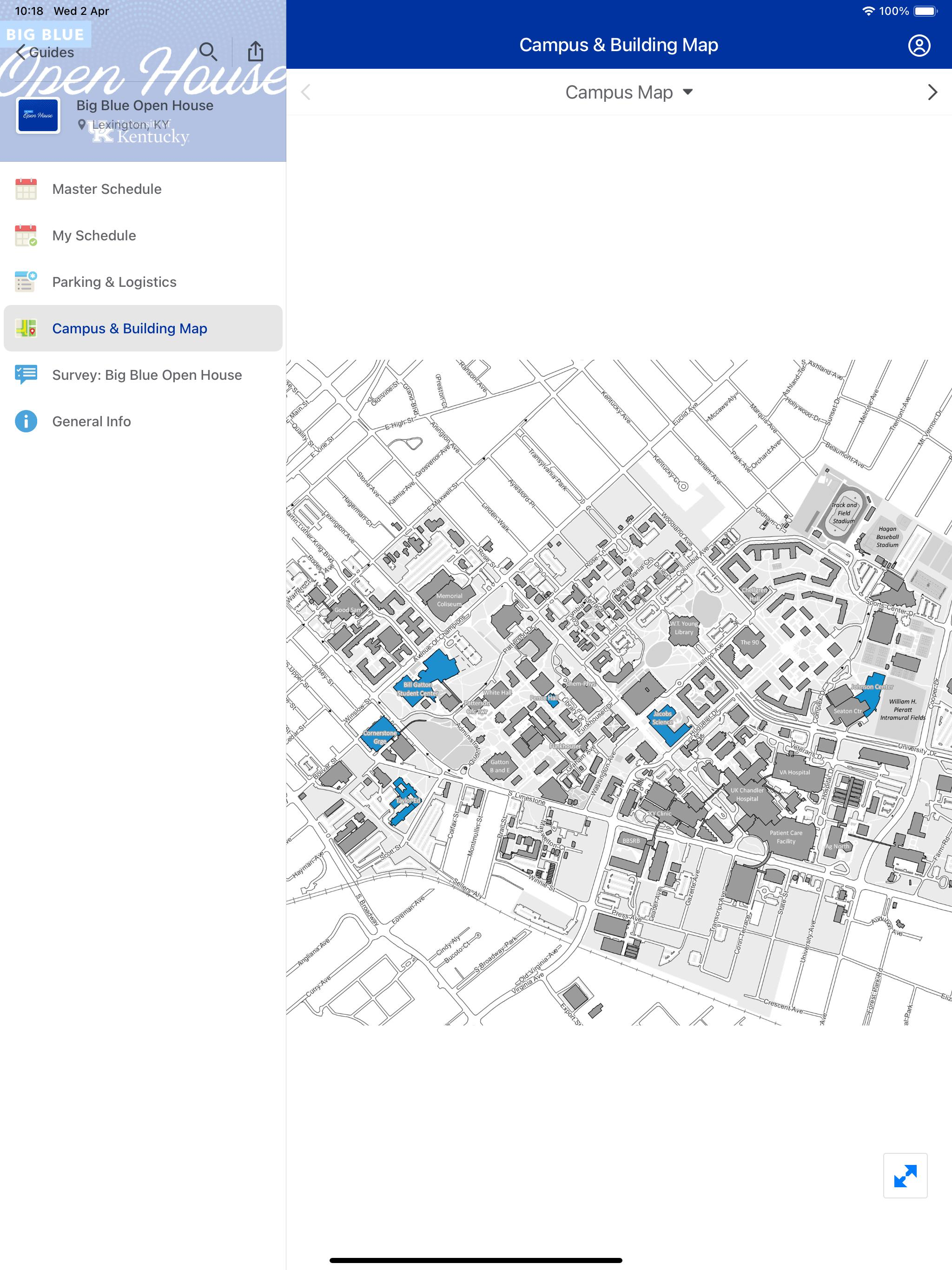The height and width of the screenshot is (1270, 952).
Task: Go back to Guides
Action: click(45, 52)
